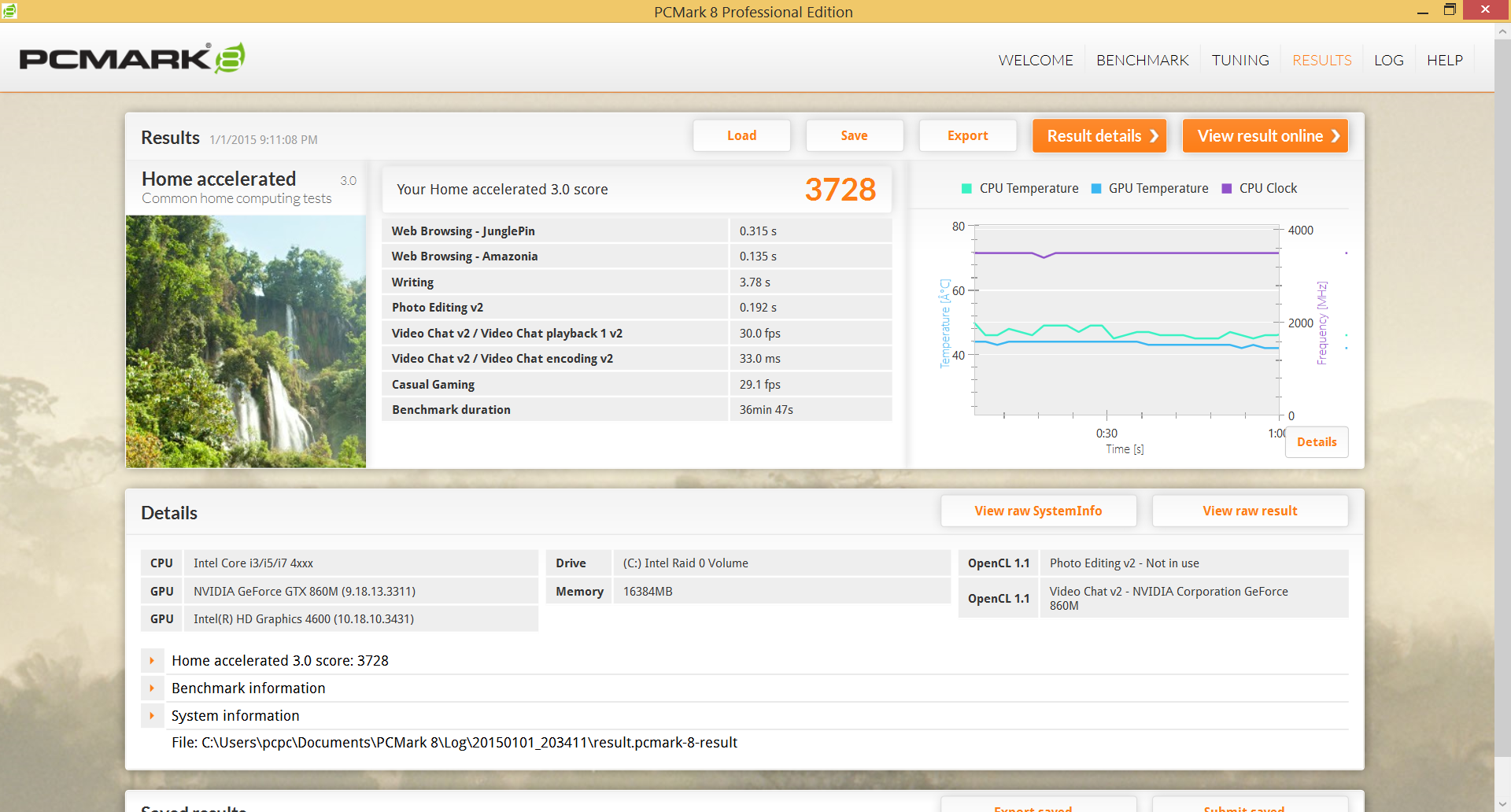
Task: Select the Web Browsing - JunglePin row
Action: tap(637, 231)
